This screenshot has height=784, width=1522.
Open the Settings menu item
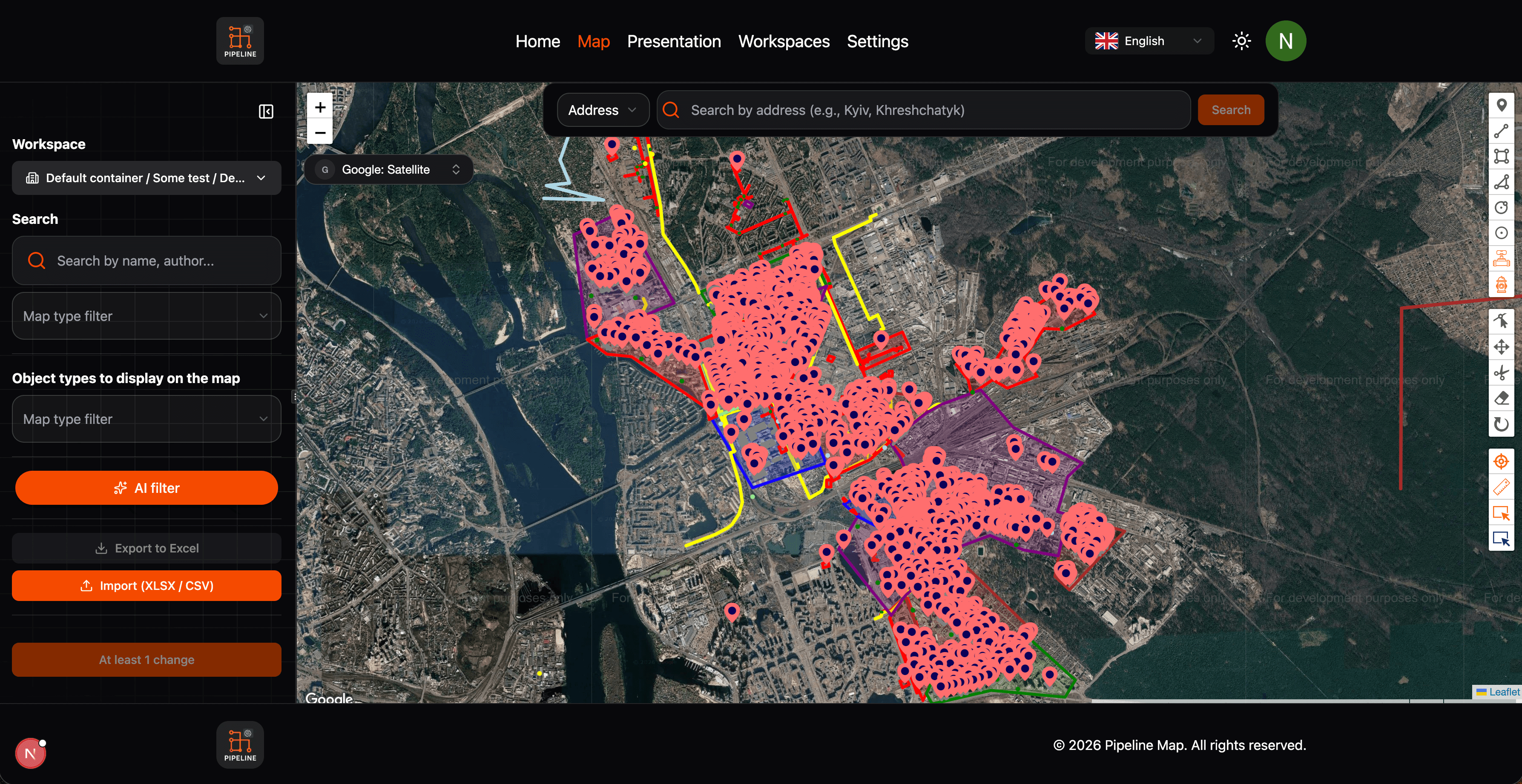click(877, 41)
